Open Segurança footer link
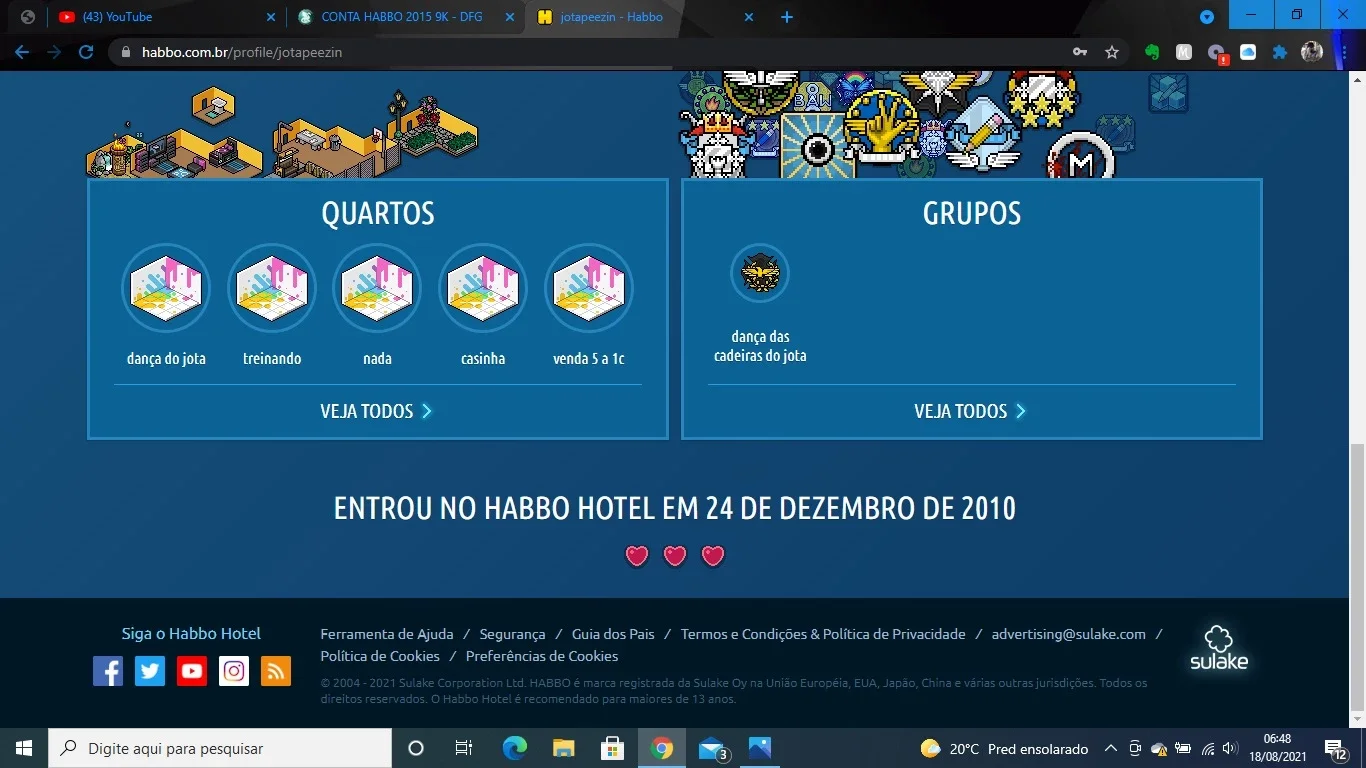 (512, 634)
